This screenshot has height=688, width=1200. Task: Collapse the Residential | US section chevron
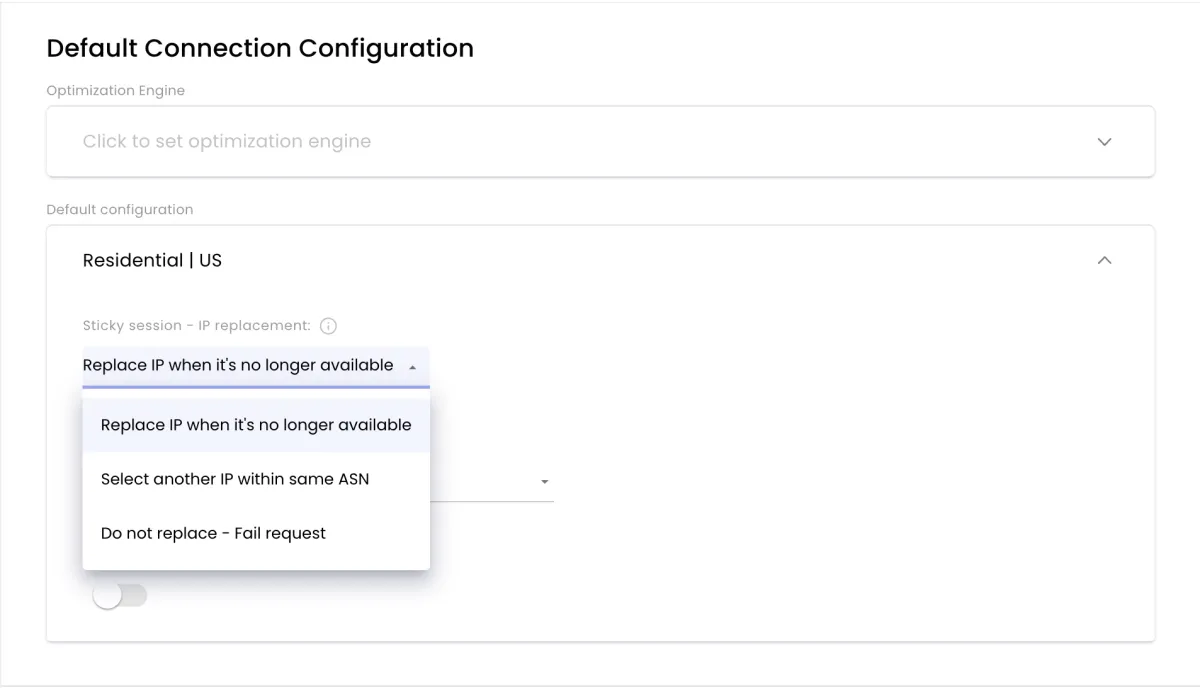point(1105,260)
